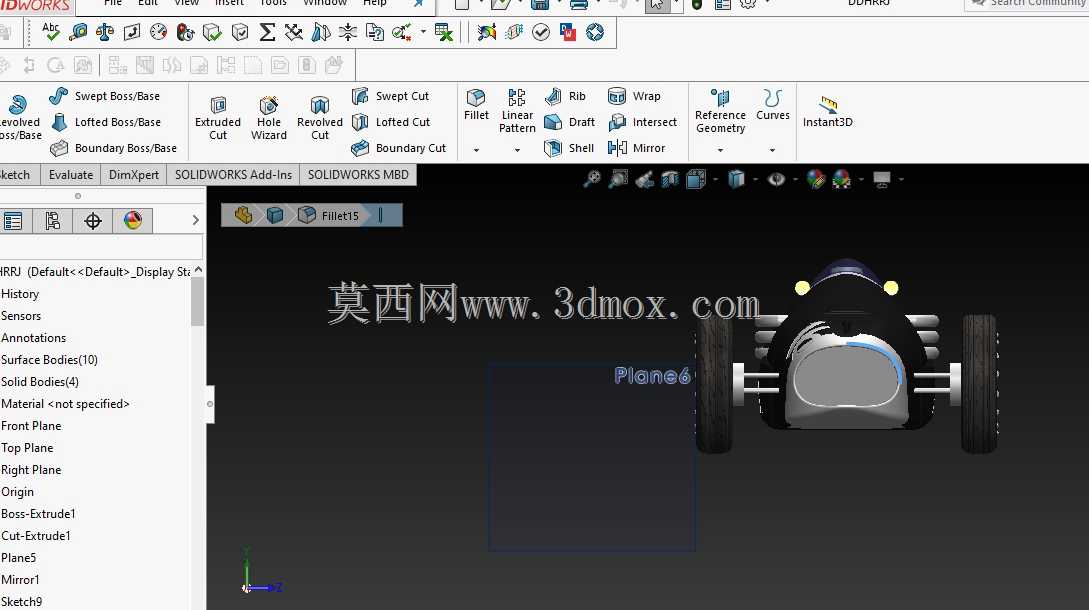The height and width of the screenshot is (610, 1089).
Task: Open View Settings monitor dropdown arrow
Action: (901, 179)
